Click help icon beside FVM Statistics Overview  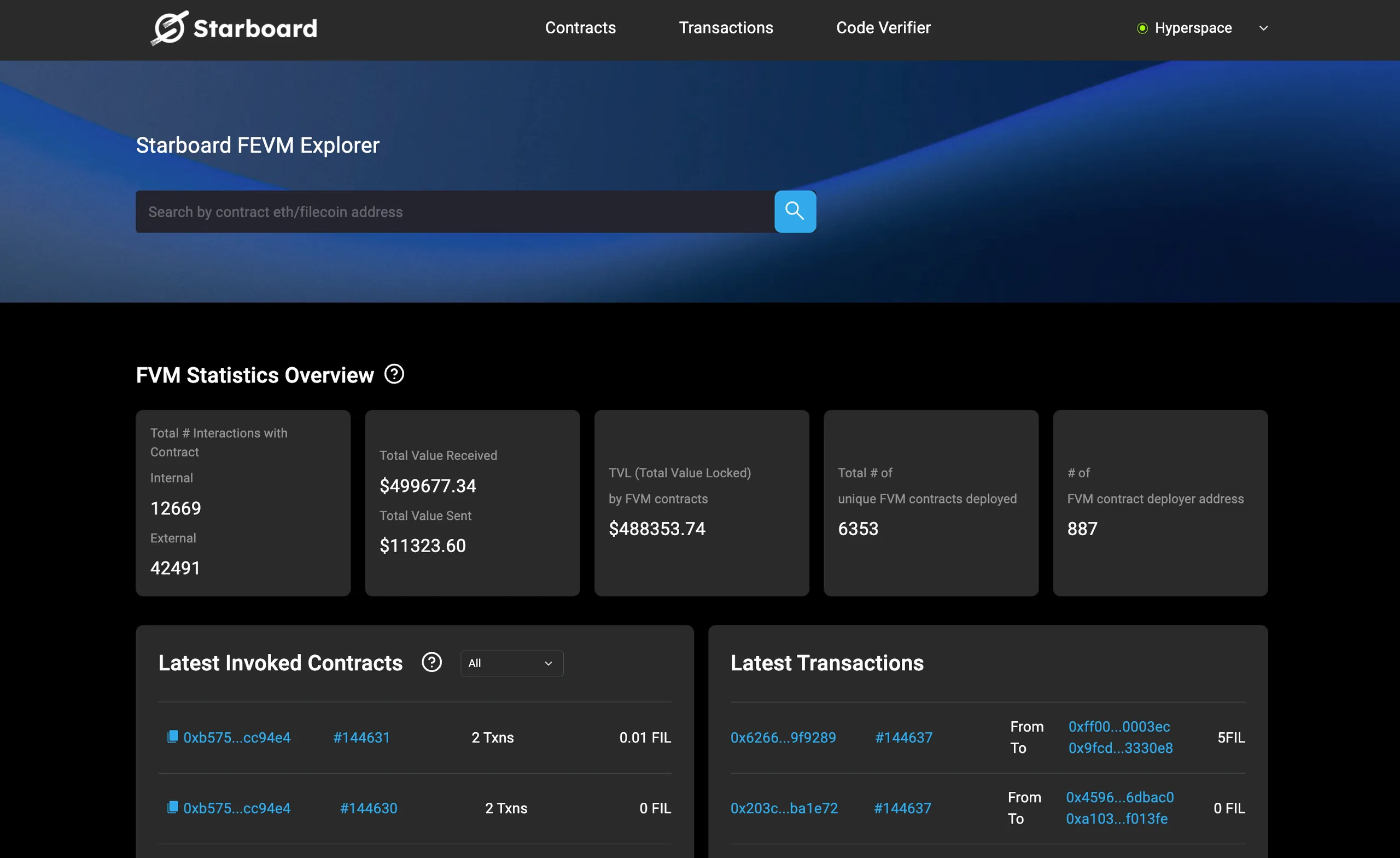tap(394, 374)
